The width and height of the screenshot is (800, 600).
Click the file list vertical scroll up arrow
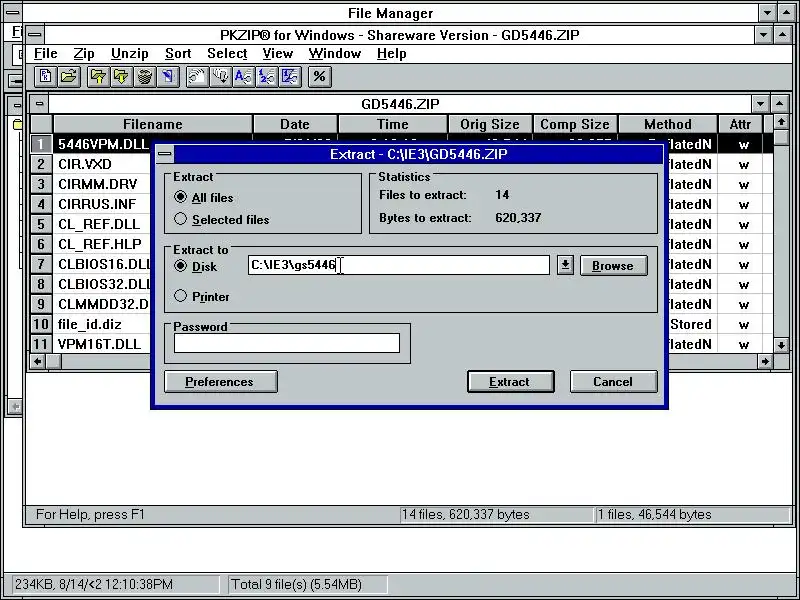coord(781,122)
